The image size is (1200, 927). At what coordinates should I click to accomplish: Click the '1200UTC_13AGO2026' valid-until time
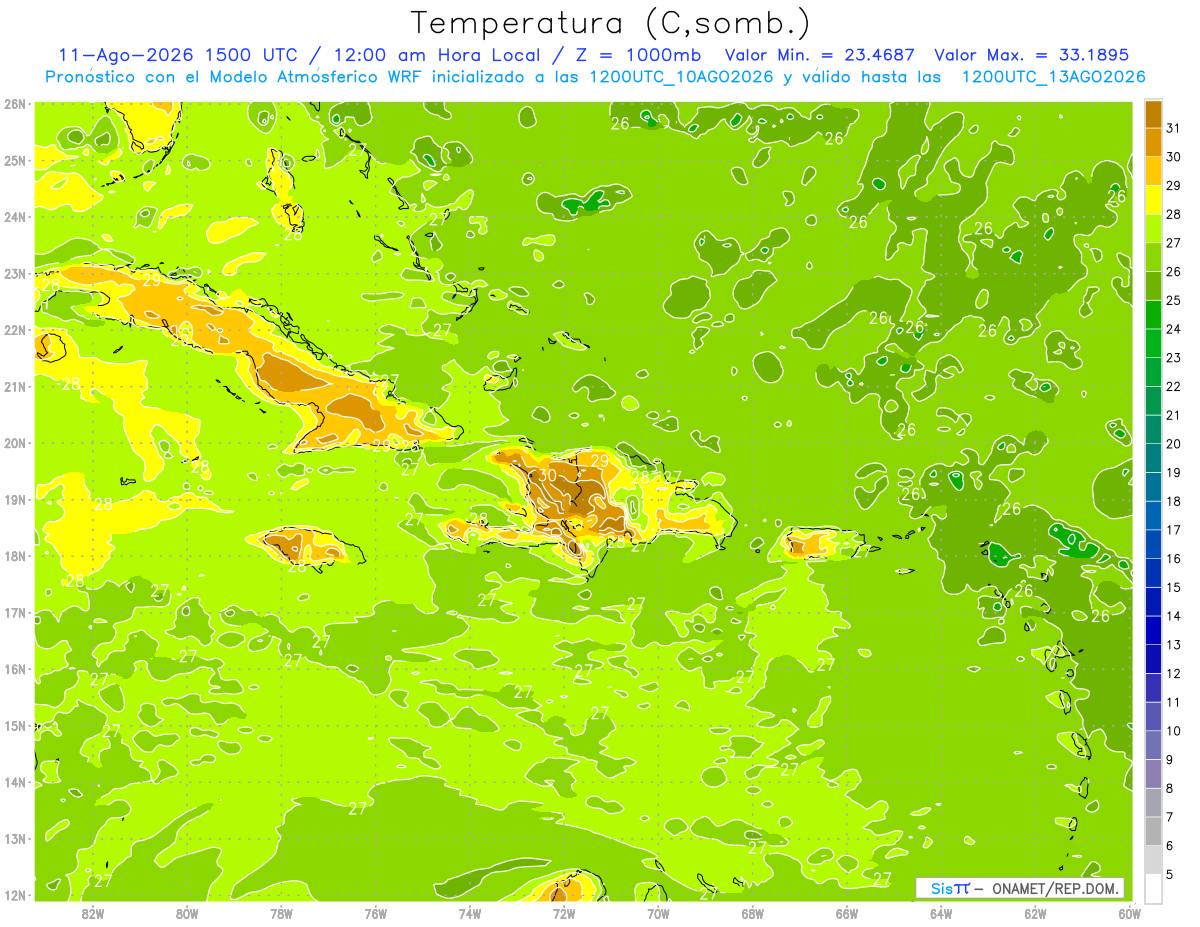click(x=1053, y=77)
